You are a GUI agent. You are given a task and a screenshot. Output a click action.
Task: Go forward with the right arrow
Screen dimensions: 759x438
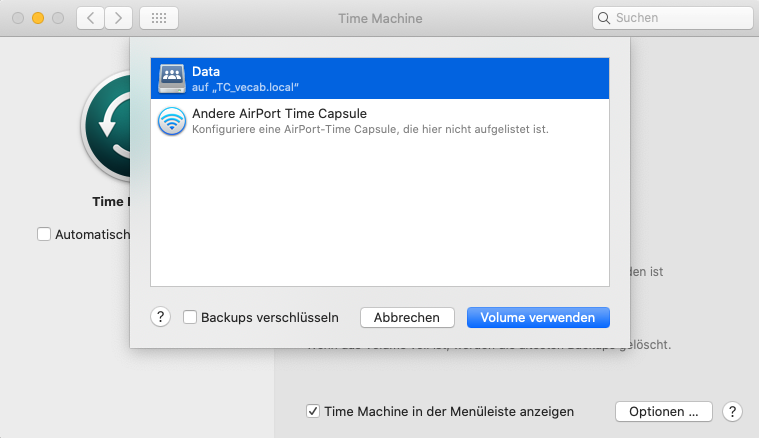click(119, 18)
